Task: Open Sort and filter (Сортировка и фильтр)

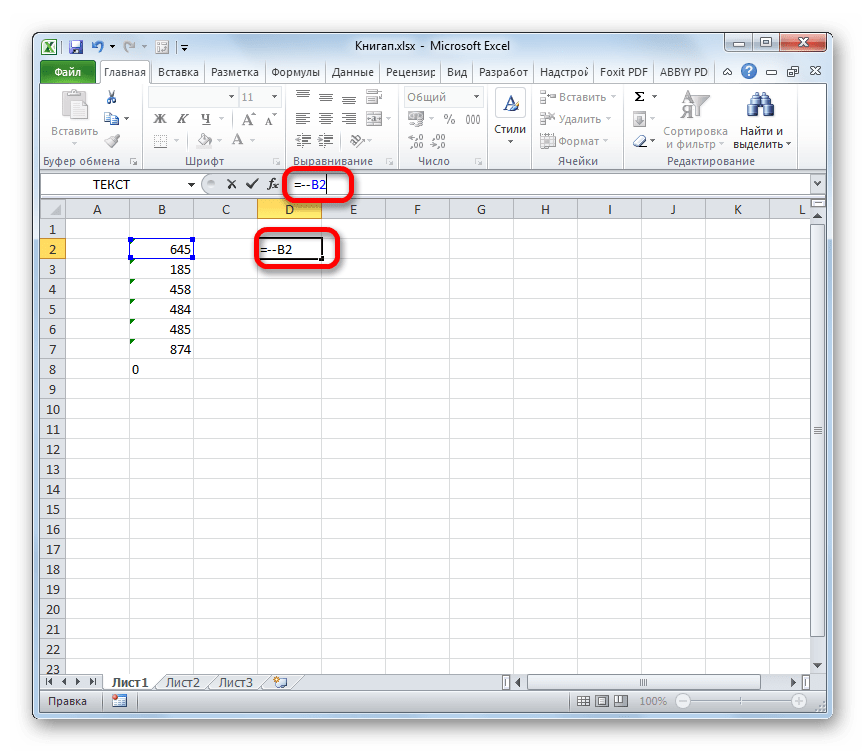Action: (x=695, y=120)
